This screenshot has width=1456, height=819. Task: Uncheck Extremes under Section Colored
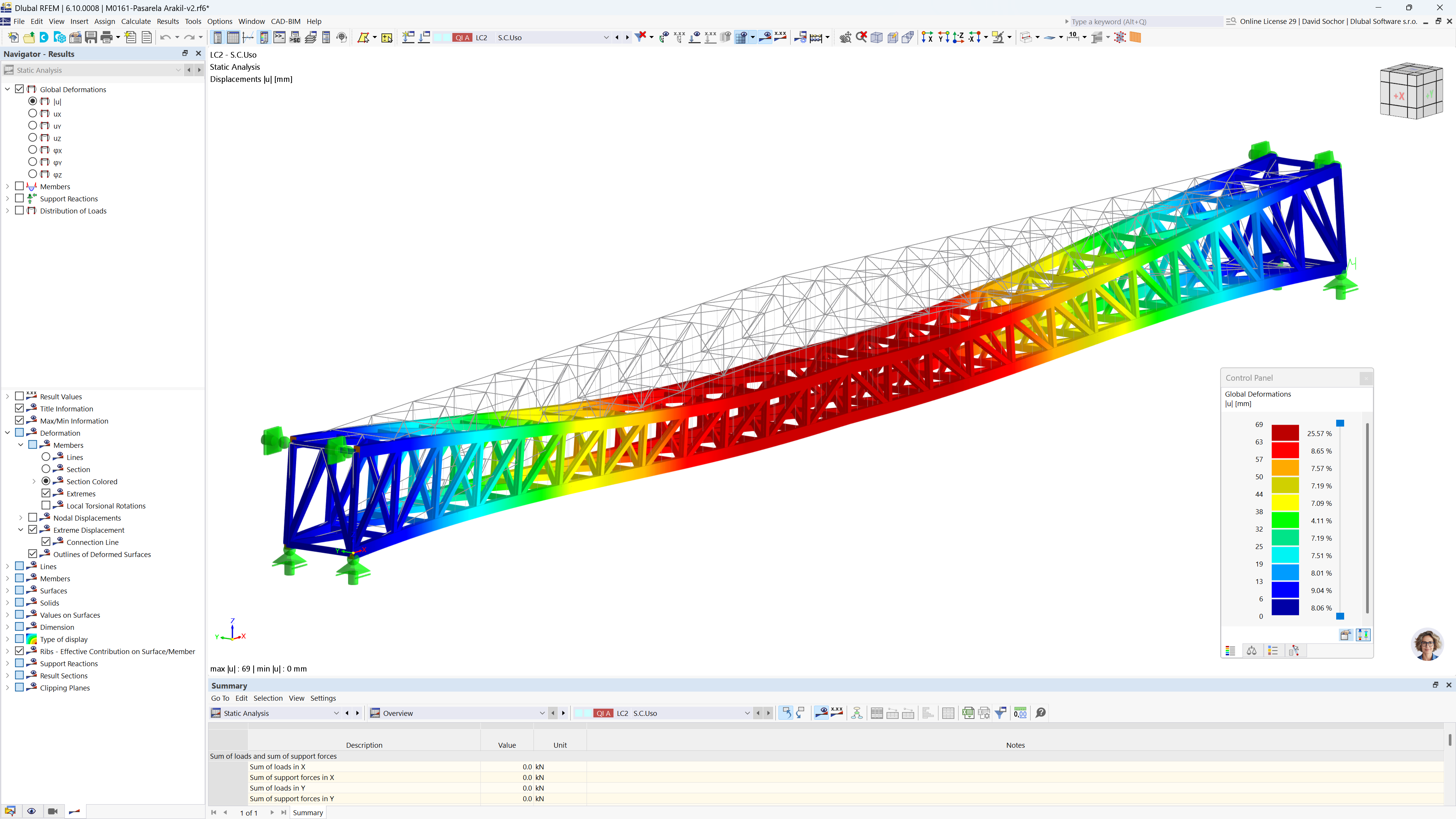[x=46, y=493]
